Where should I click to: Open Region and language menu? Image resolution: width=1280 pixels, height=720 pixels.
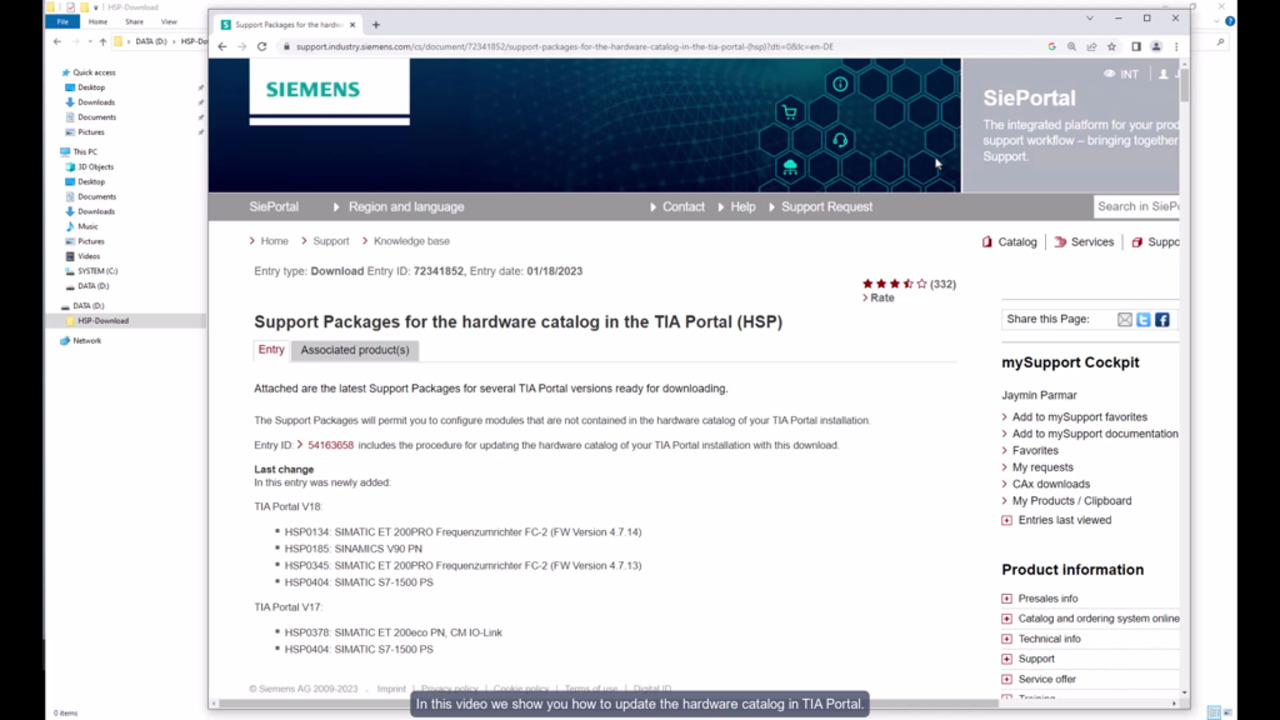[x=405, y=207]
